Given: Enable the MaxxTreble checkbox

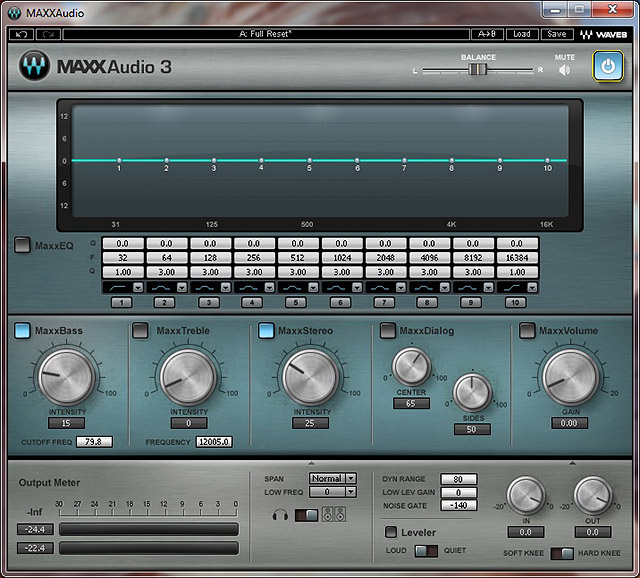Looking at the screenshot, I should pyautogui.click(x=140, y=331).
